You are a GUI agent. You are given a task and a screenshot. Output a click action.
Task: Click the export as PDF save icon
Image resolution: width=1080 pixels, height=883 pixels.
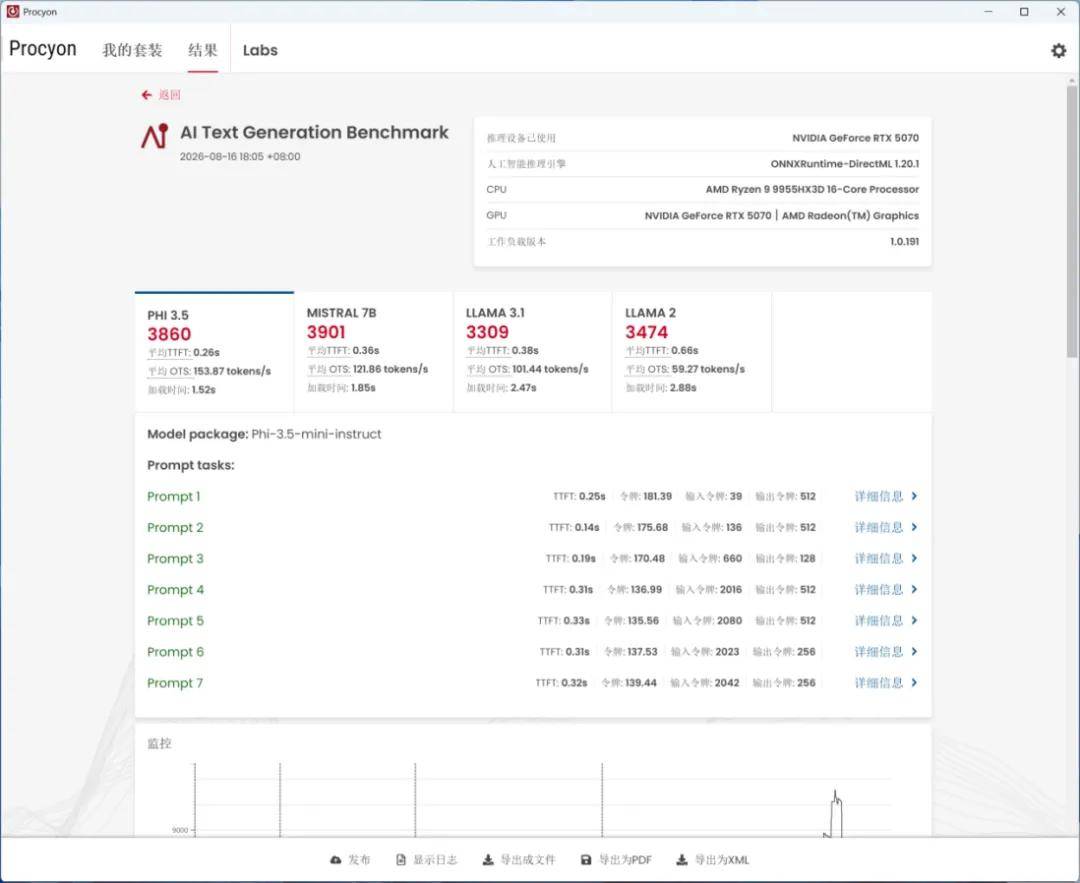pyautogui.click(x=586, y=860)
